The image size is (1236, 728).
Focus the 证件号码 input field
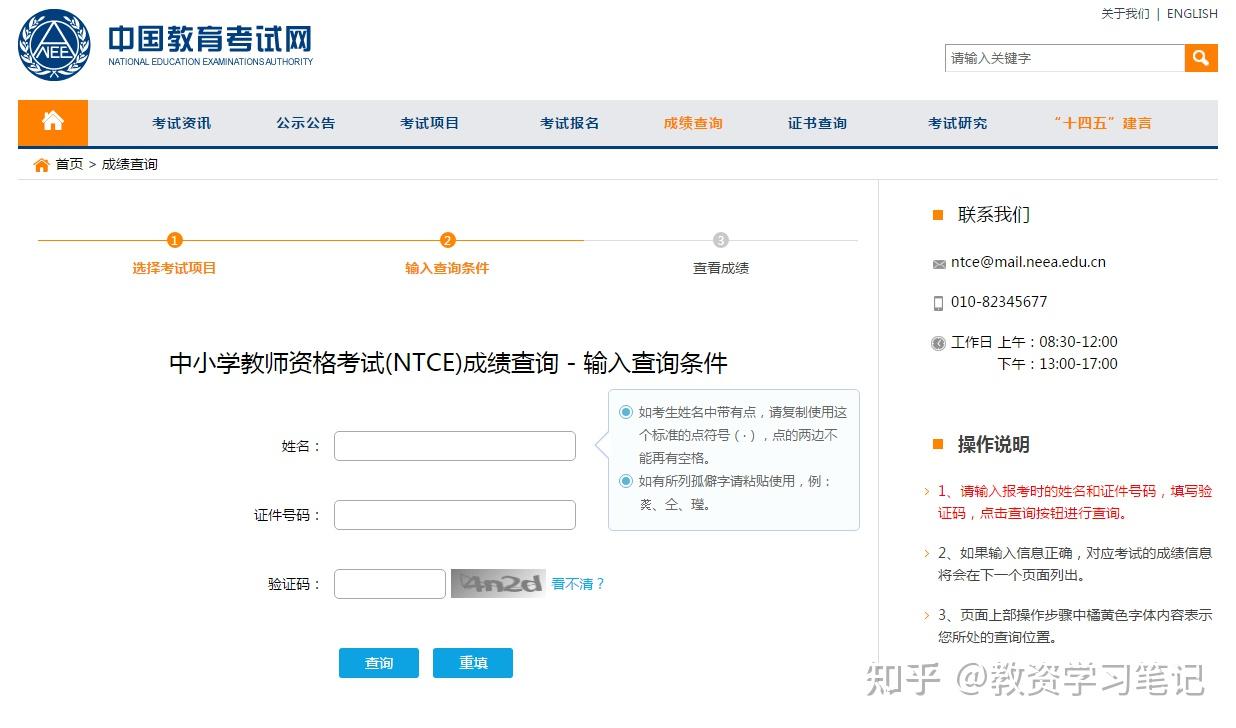pos(455,515)
